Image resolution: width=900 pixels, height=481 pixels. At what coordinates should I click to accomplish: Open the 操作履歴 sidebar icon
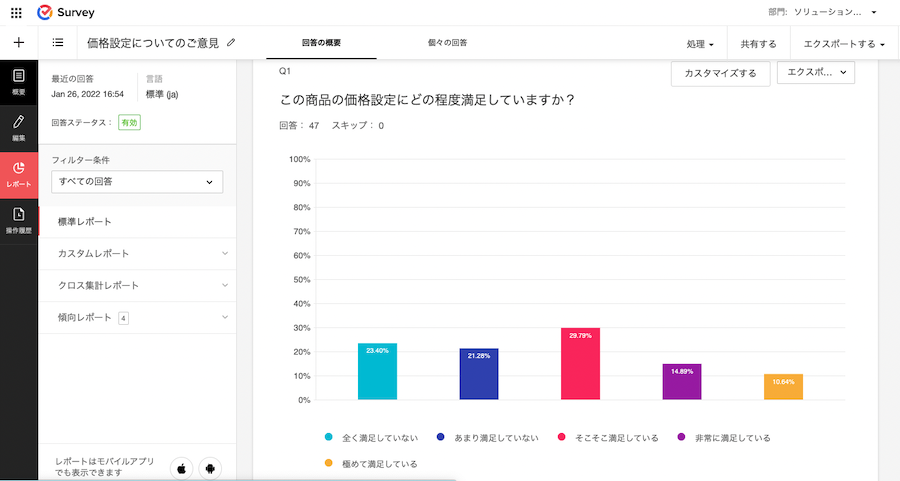(19, 220)
